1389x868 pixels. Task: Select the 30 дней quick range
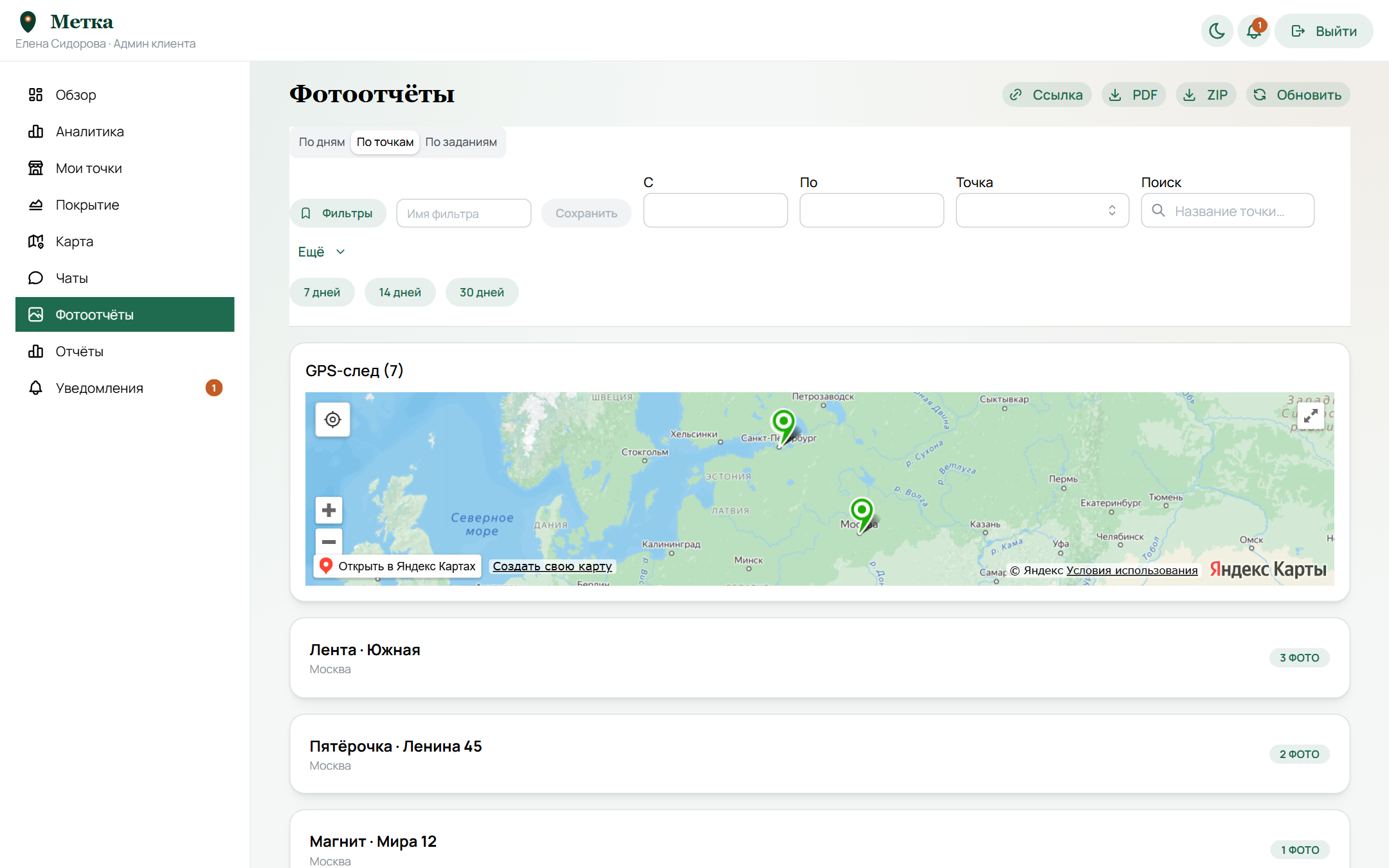[482, 293]
